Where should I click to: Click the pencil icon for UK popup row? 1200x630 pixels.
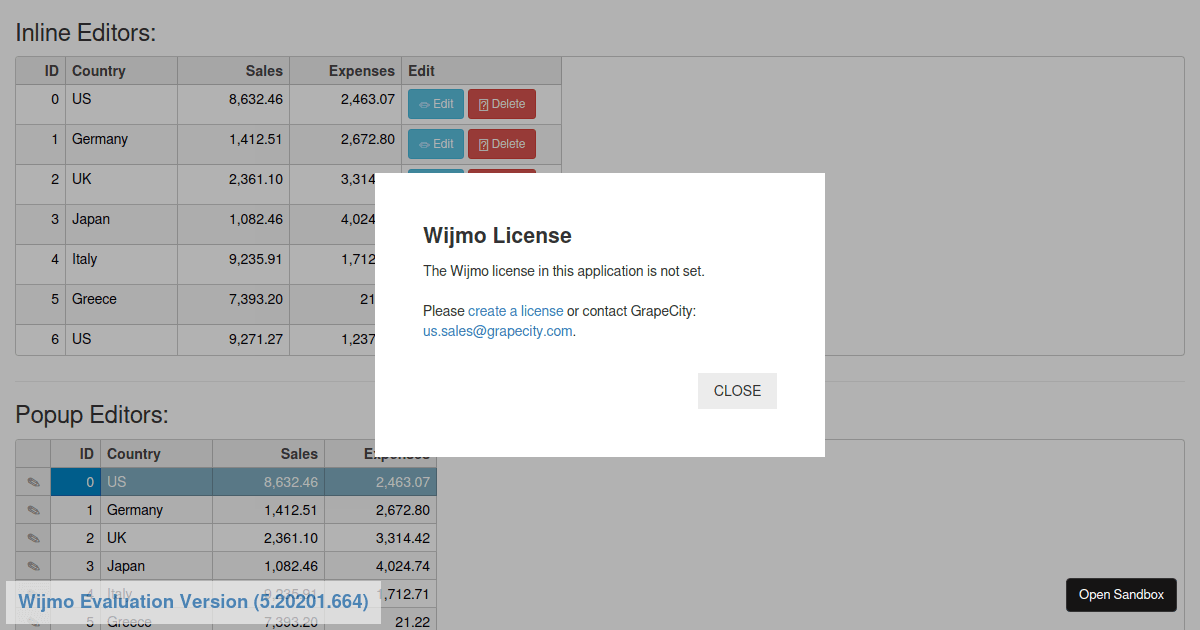(33, 538)
